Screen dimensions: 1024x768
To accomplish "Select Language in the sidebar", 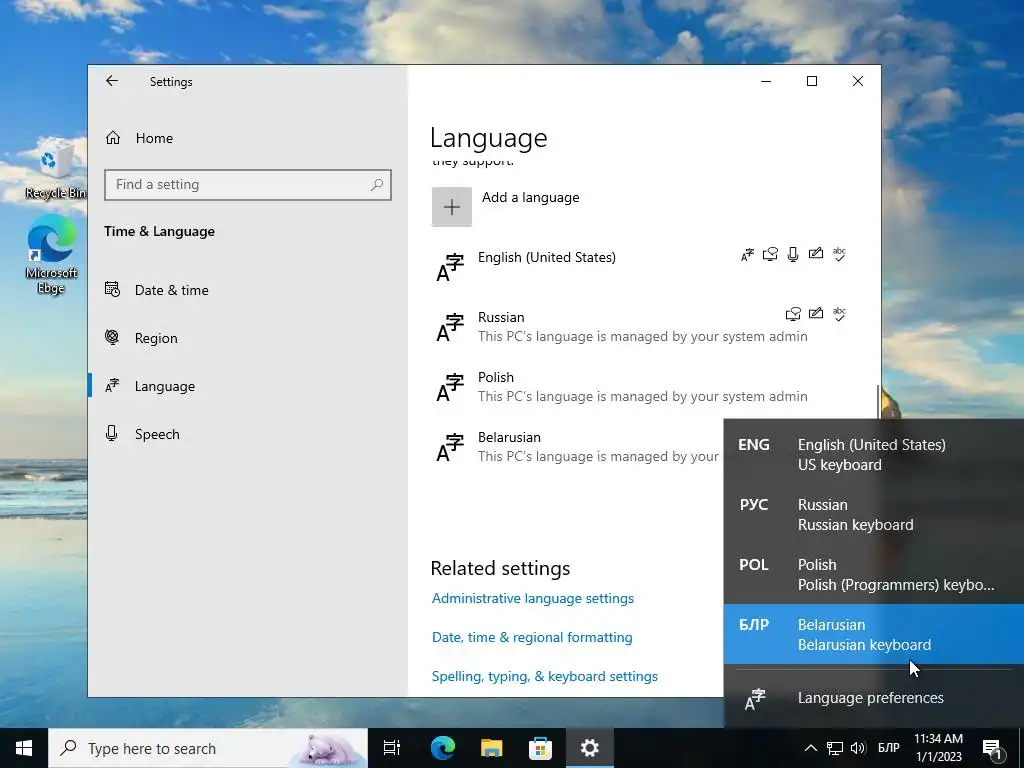I will [150, 386].
